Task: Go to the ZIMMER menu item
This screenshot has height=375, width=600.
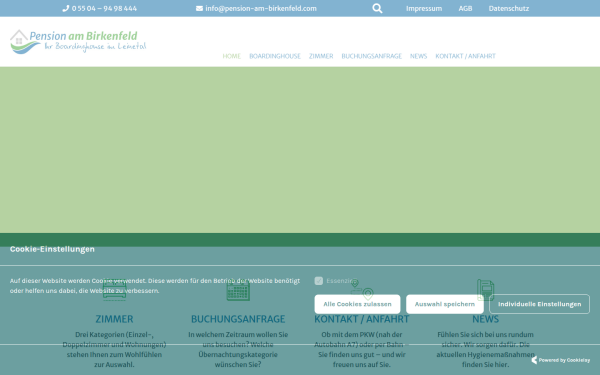Action: tap(321, 56)
